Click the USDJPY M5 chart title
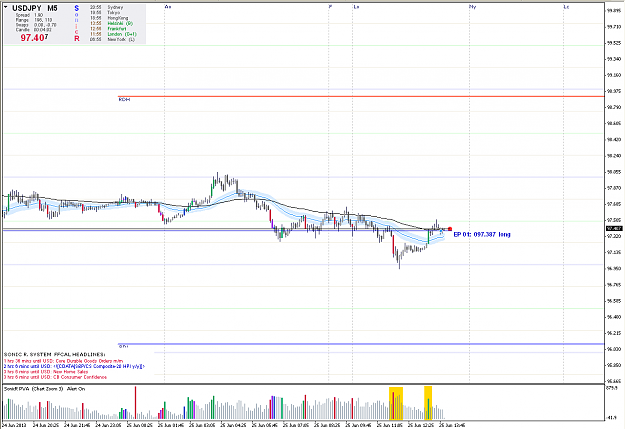The height and width of the screenshot is (429, 625). (35, 8)
